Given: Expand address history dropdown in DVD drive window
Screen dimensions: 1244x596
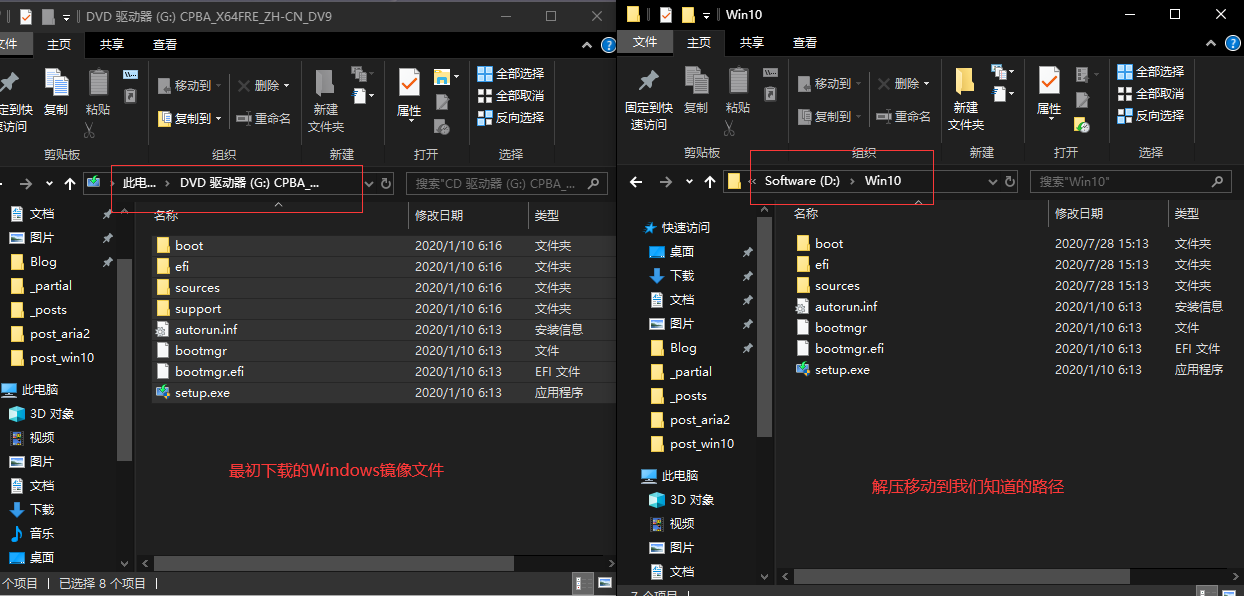Looking at the screenshot, I should pyautogui.click(x=368, y=184).
